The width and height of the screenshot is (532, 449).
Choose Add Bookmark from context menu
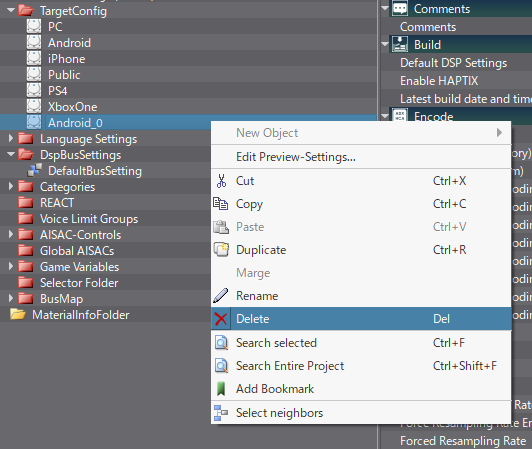(x=361, y=389)
